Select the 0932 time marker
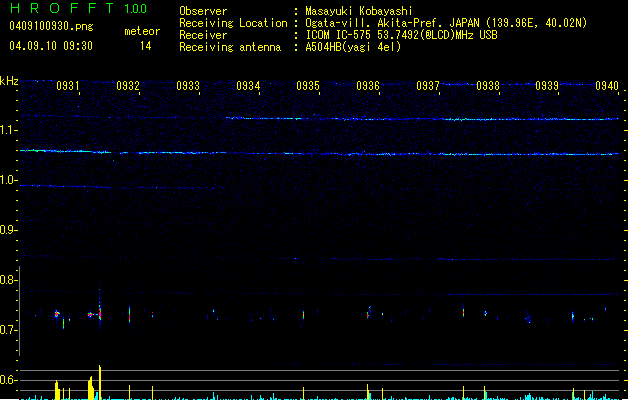The image size is (629, 400). (x=128, y=86)
